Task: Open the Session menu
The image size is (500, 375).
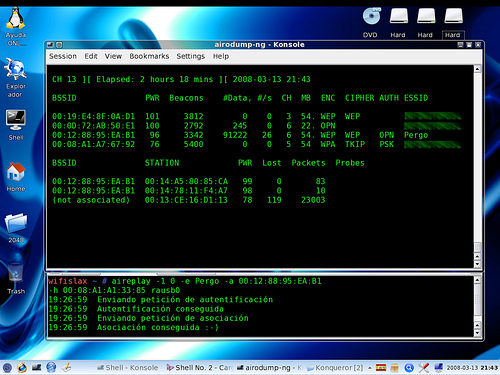Action: (x=63, y=56)
